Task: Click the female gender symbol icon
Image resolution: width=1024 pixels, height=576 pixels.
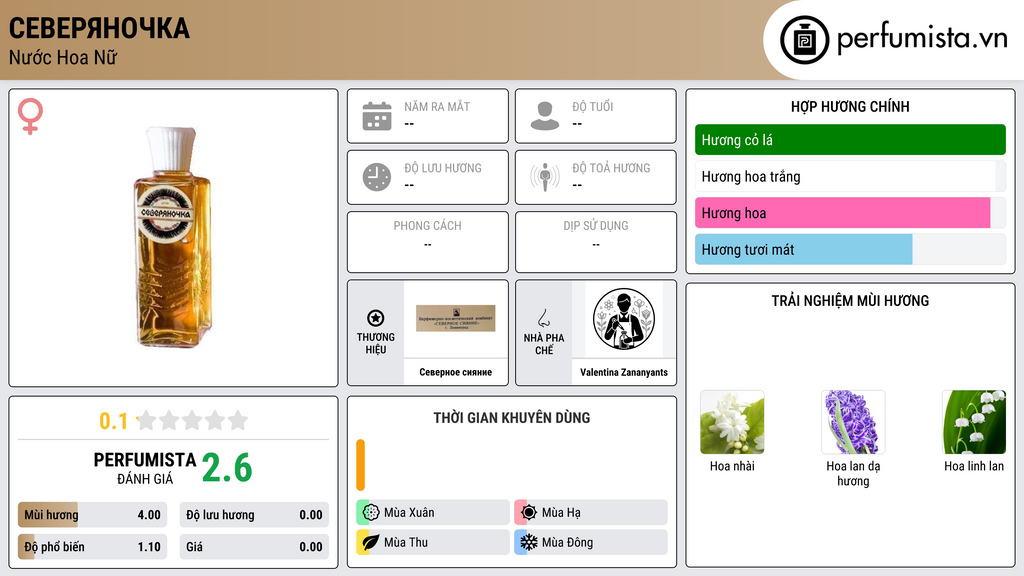Action: (30, 116)
